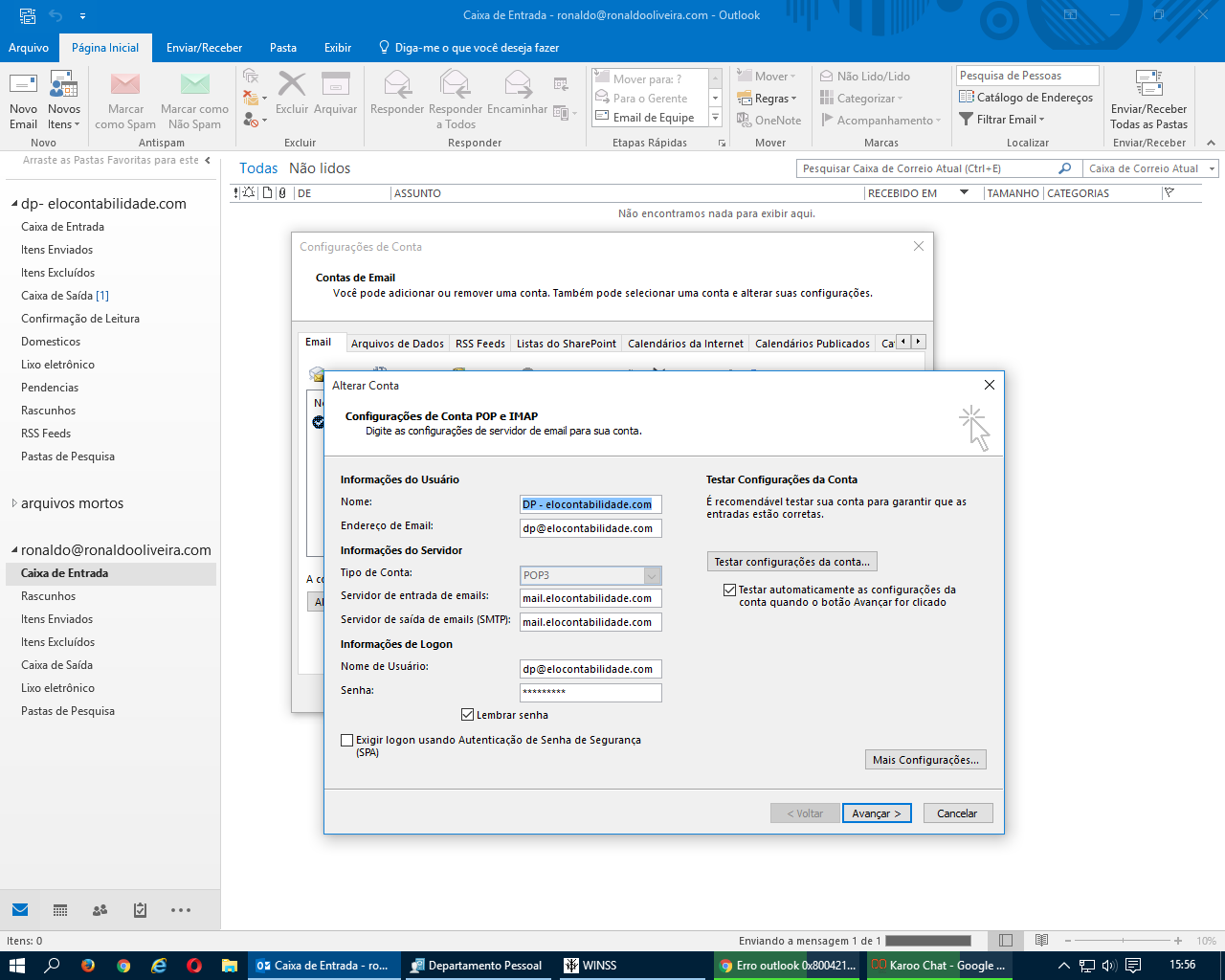Image resolution: width=1225 pixels, height=980 pixels.
Task: Click Outlook send/receive quick access icon
Action: point(28,15)
